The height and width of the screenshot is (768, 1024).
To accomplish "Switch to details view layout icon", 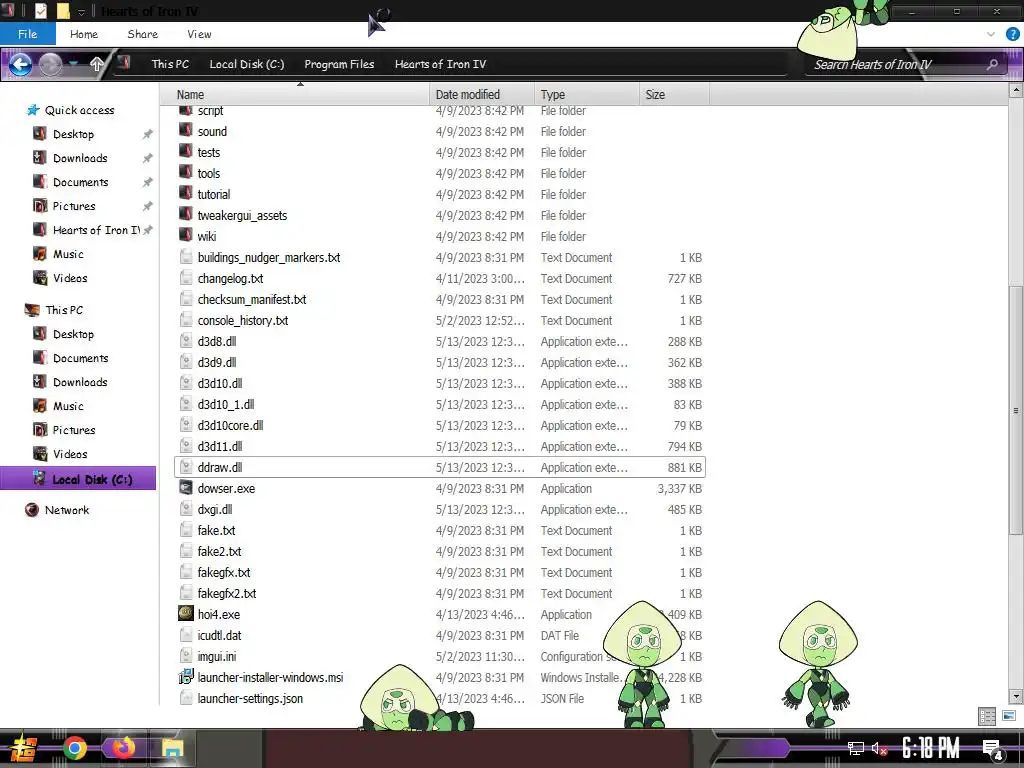I will [x=987, y=716].
